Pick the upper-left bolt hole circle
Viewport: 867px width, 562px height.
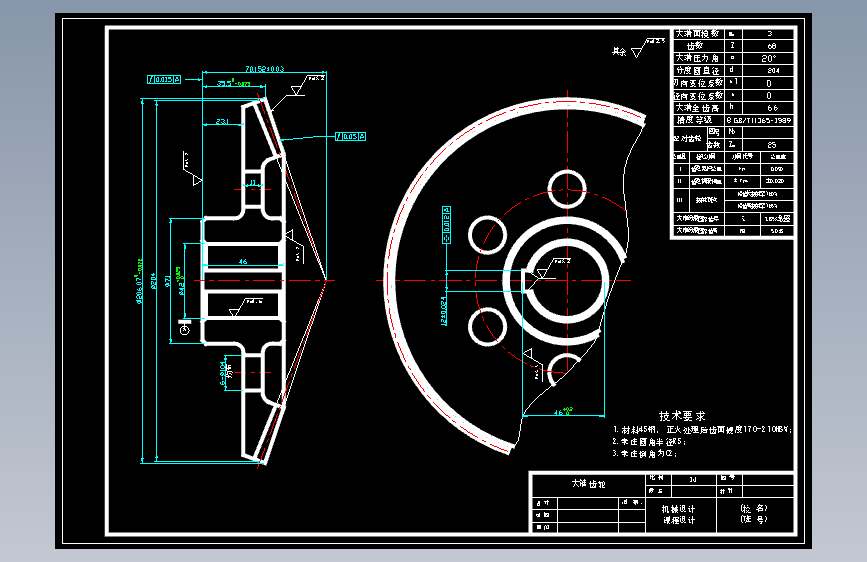(487, 235)
